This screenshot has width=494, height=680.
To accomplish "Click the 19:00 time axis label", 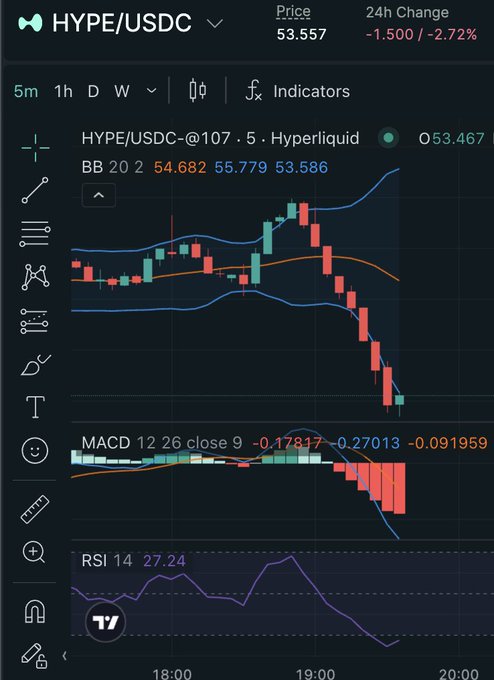I will 315,673.
